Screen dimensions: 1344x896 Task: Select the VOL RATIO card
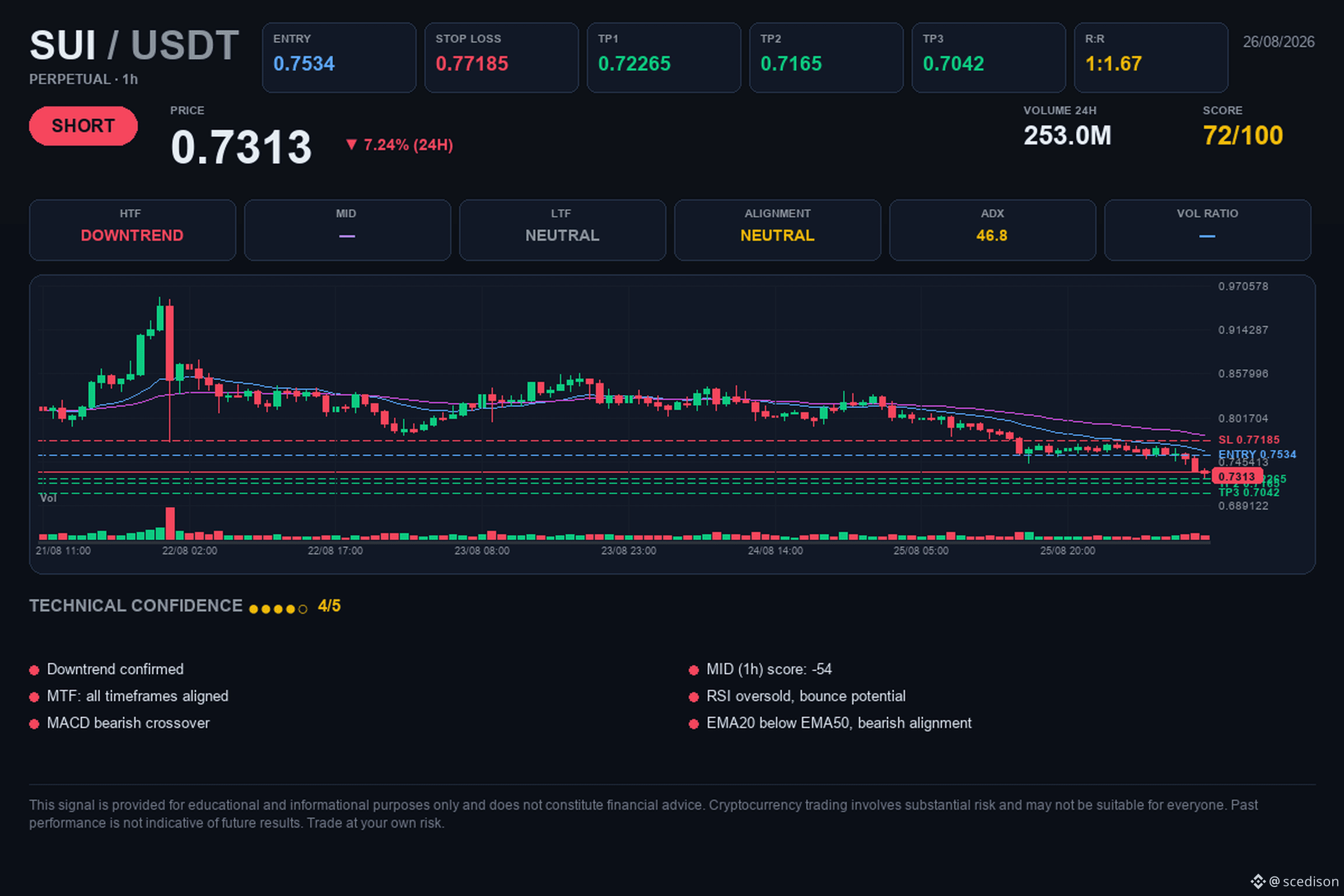tap(1207, 230)
